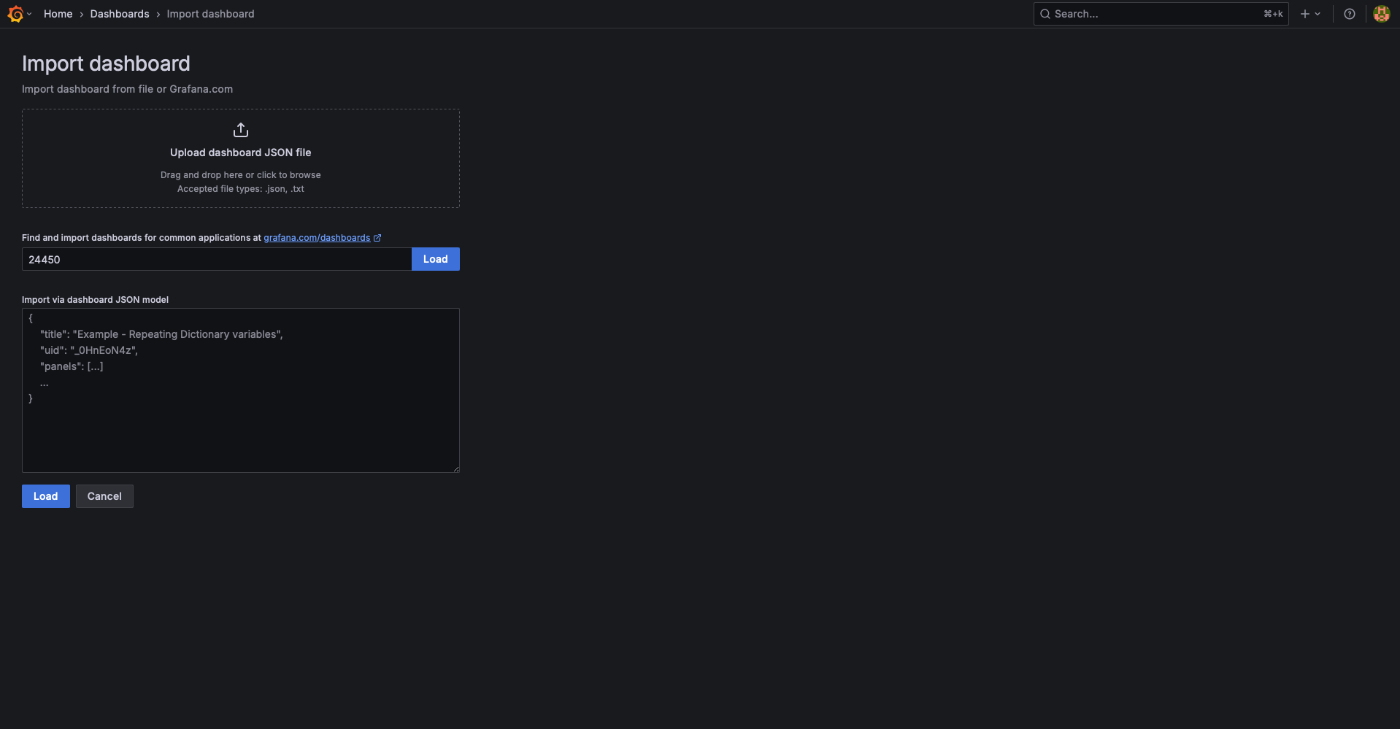Select the Import dashboard breadcrumb label
This screenshot has height=729, width=1400.
[x=210, y=13]
